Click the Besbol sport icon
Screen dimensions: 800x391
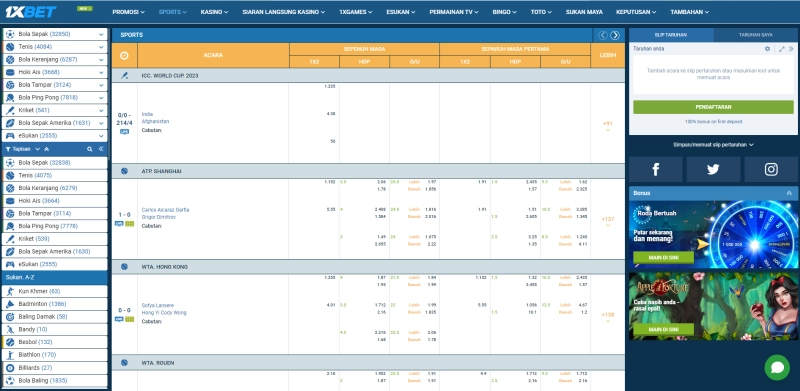(x=10, y=342)
